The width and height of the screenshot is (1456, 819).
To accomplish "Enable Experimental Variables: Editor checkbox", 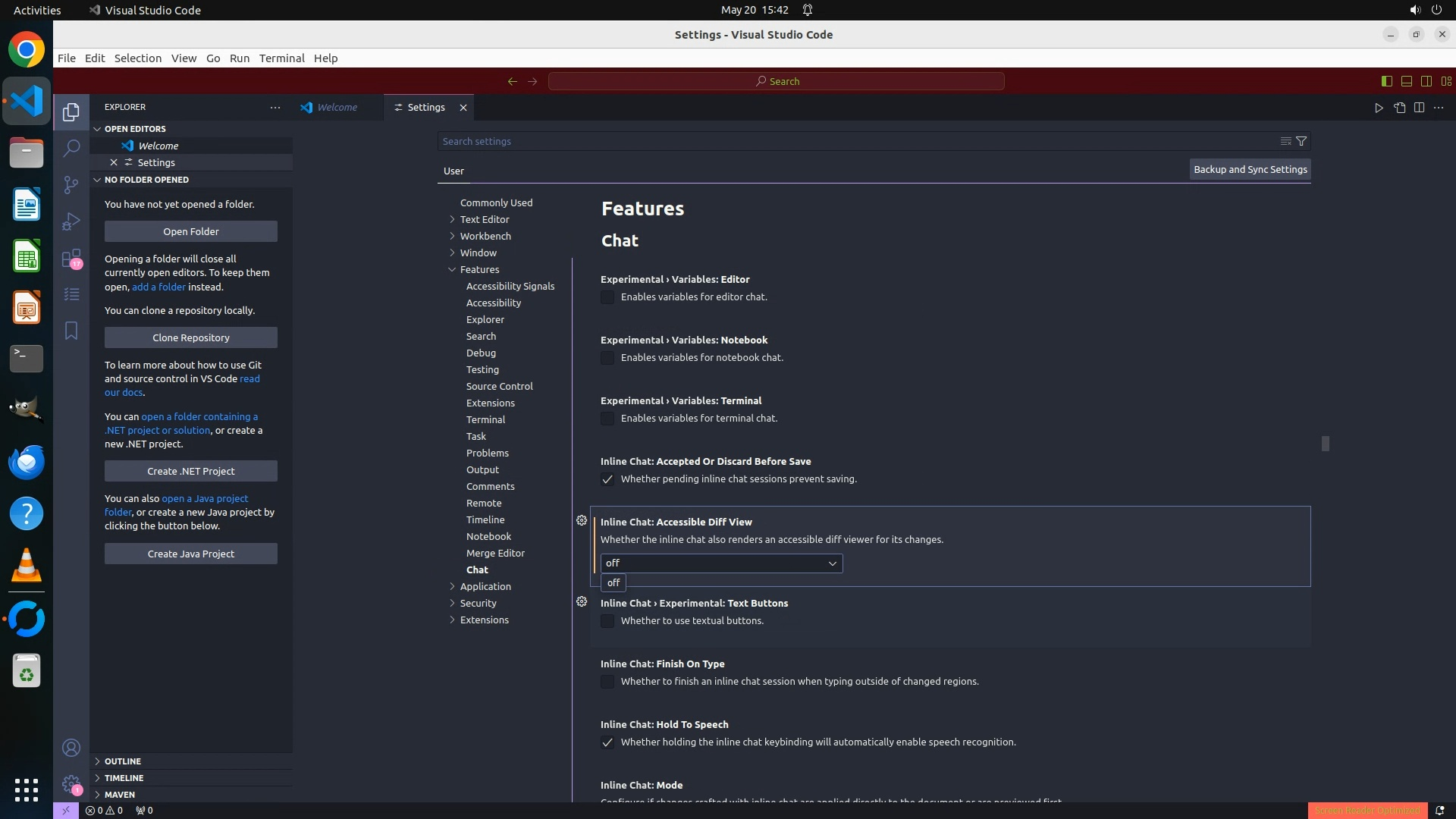I will [x=607, y=297].
